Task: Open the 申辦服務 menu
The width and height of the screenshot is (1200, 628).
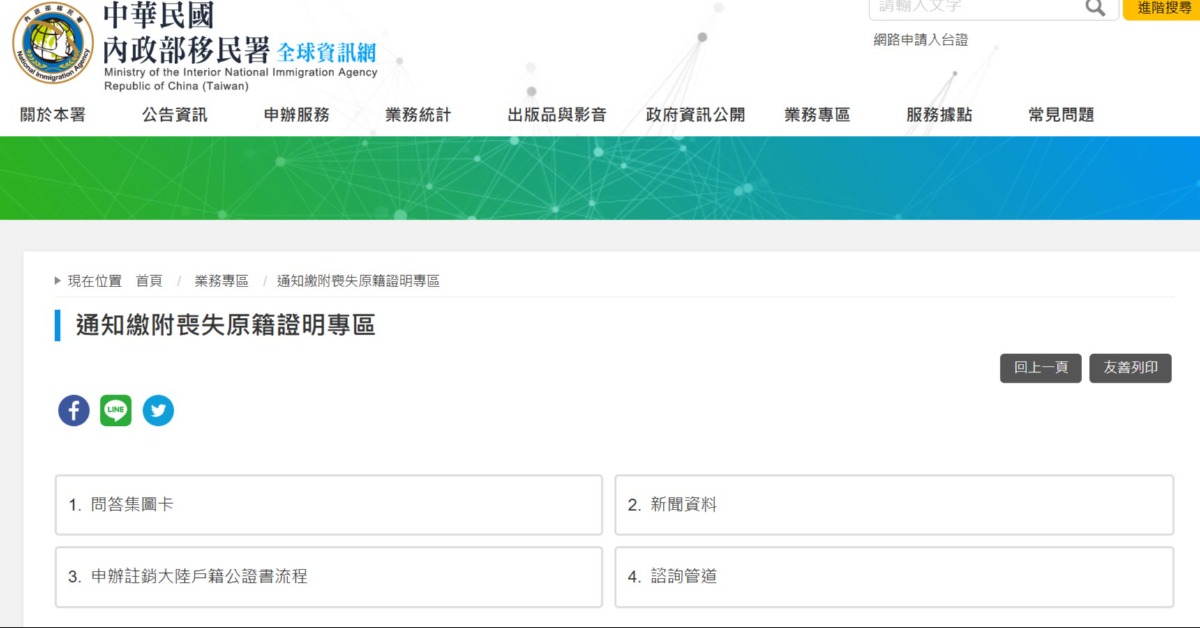Action: tap(297, 115)
